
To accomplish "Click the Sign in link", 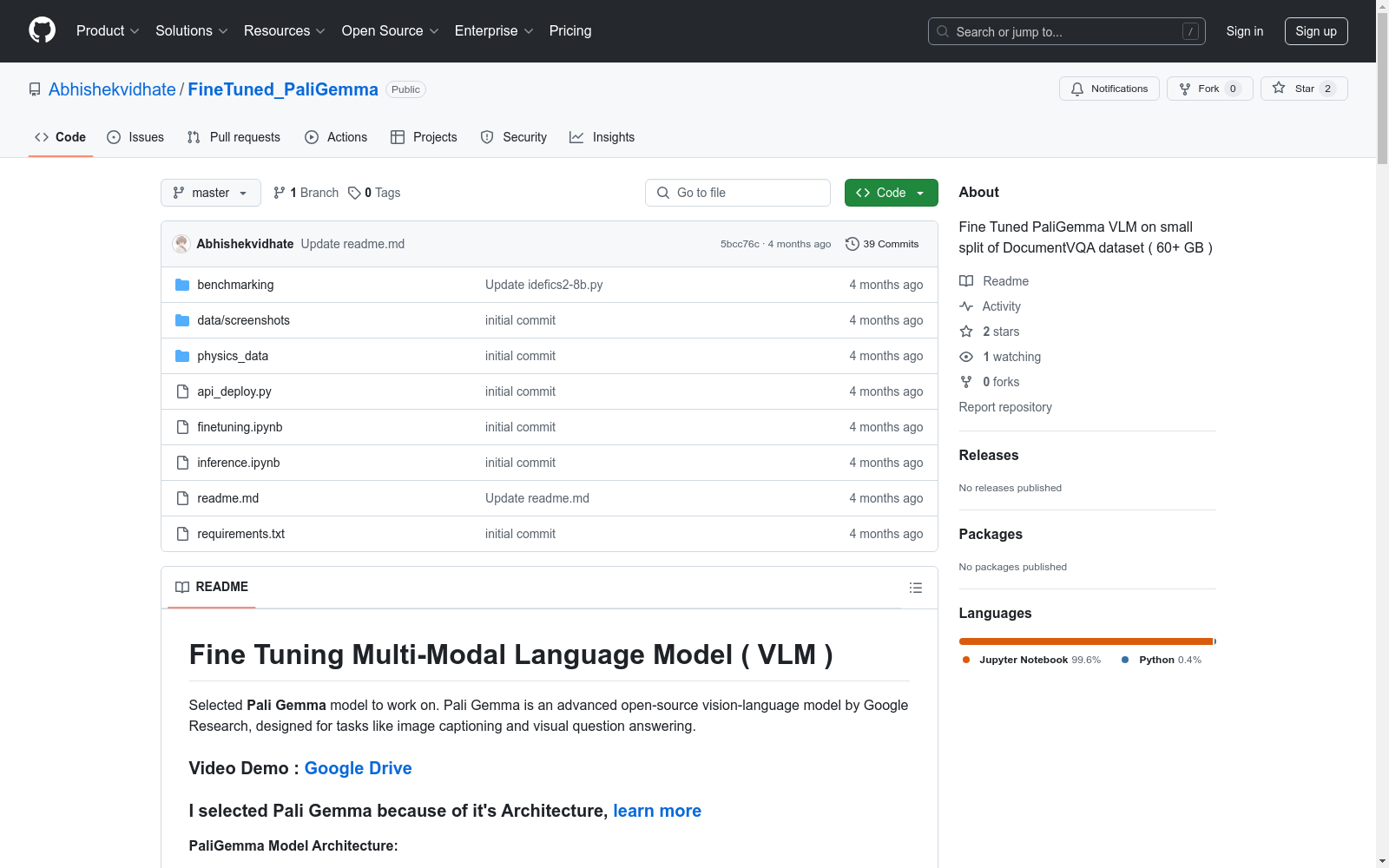I will [x=1245, y=31].
